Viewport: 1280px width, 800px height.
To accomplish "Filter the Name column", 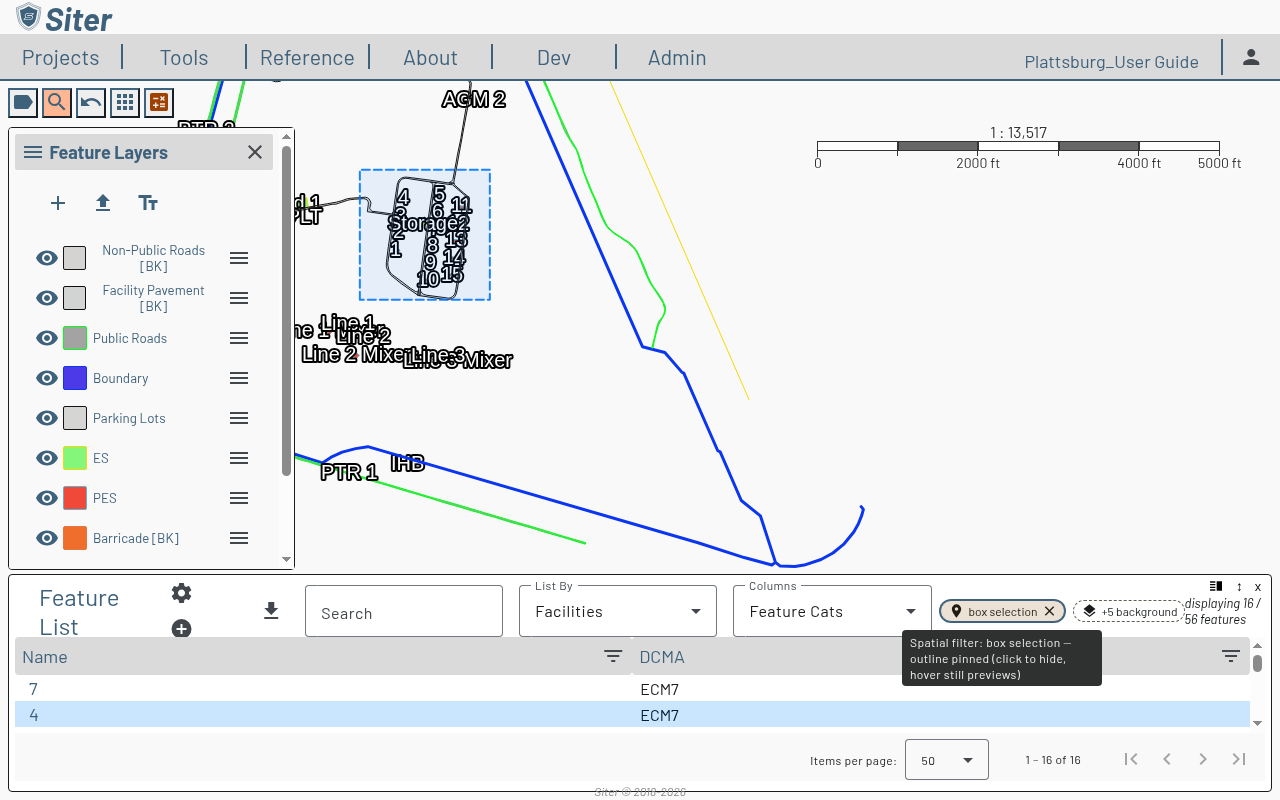I will coord(613,656).
